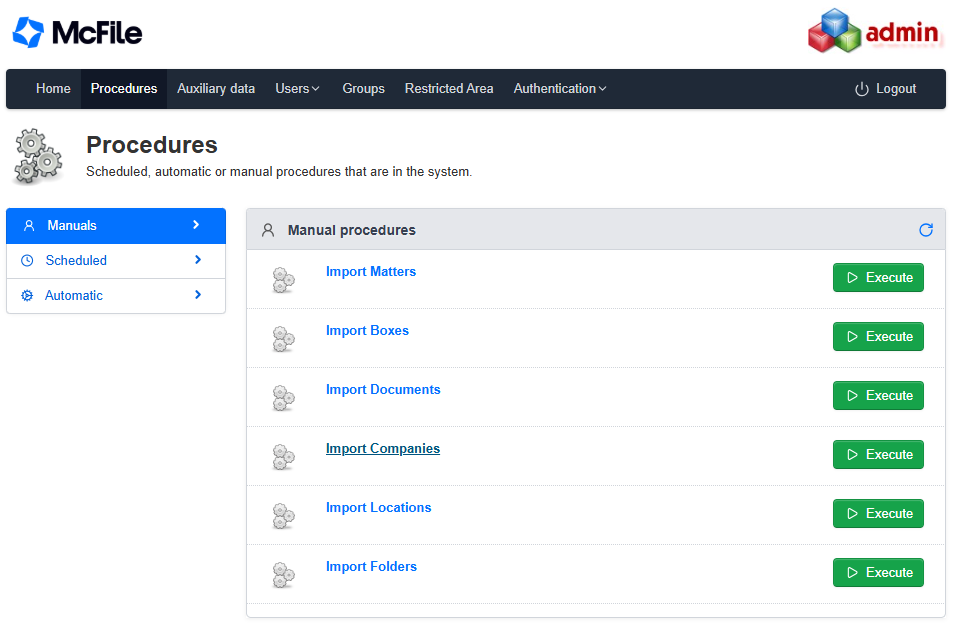Screen dimensions: 956x630
Task: Click the Procedures page heading
Action: point(152,145)
